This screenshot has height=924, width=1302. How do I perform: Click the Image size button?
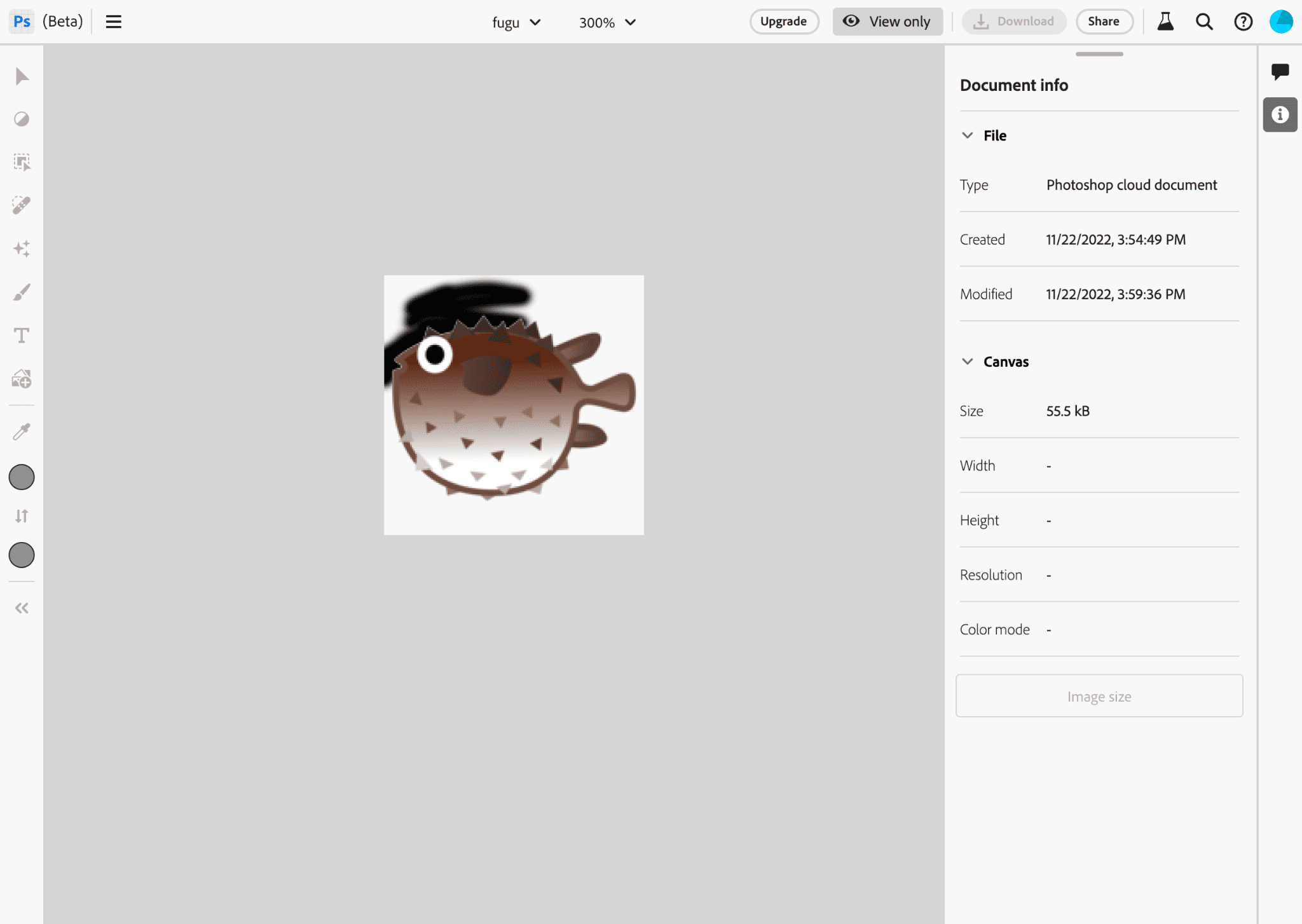point(1099,695)
